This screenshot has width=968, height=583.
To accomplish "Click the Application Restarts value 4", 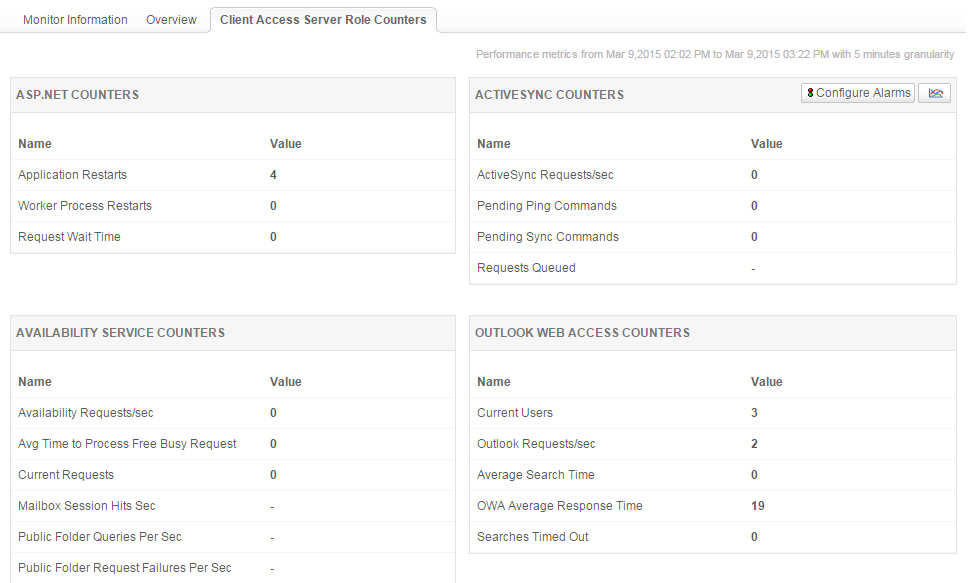I will pos(273,175).
